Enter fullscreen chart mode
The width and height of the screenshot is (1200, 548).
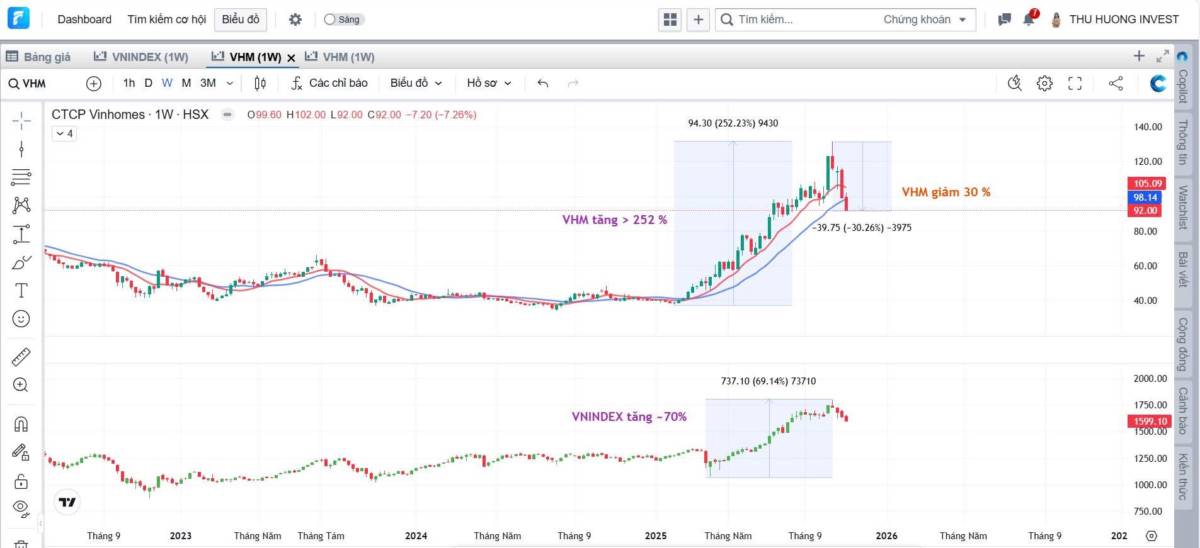point(1075,84)
